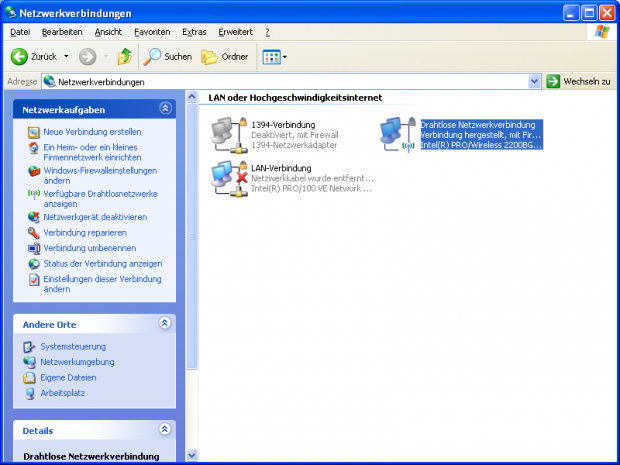Viewport: 620px width, 465px height.
Task: Click Ein Heim- oder kleines Firmennetzwerk einrichten
Action: (x=92, y=152)
